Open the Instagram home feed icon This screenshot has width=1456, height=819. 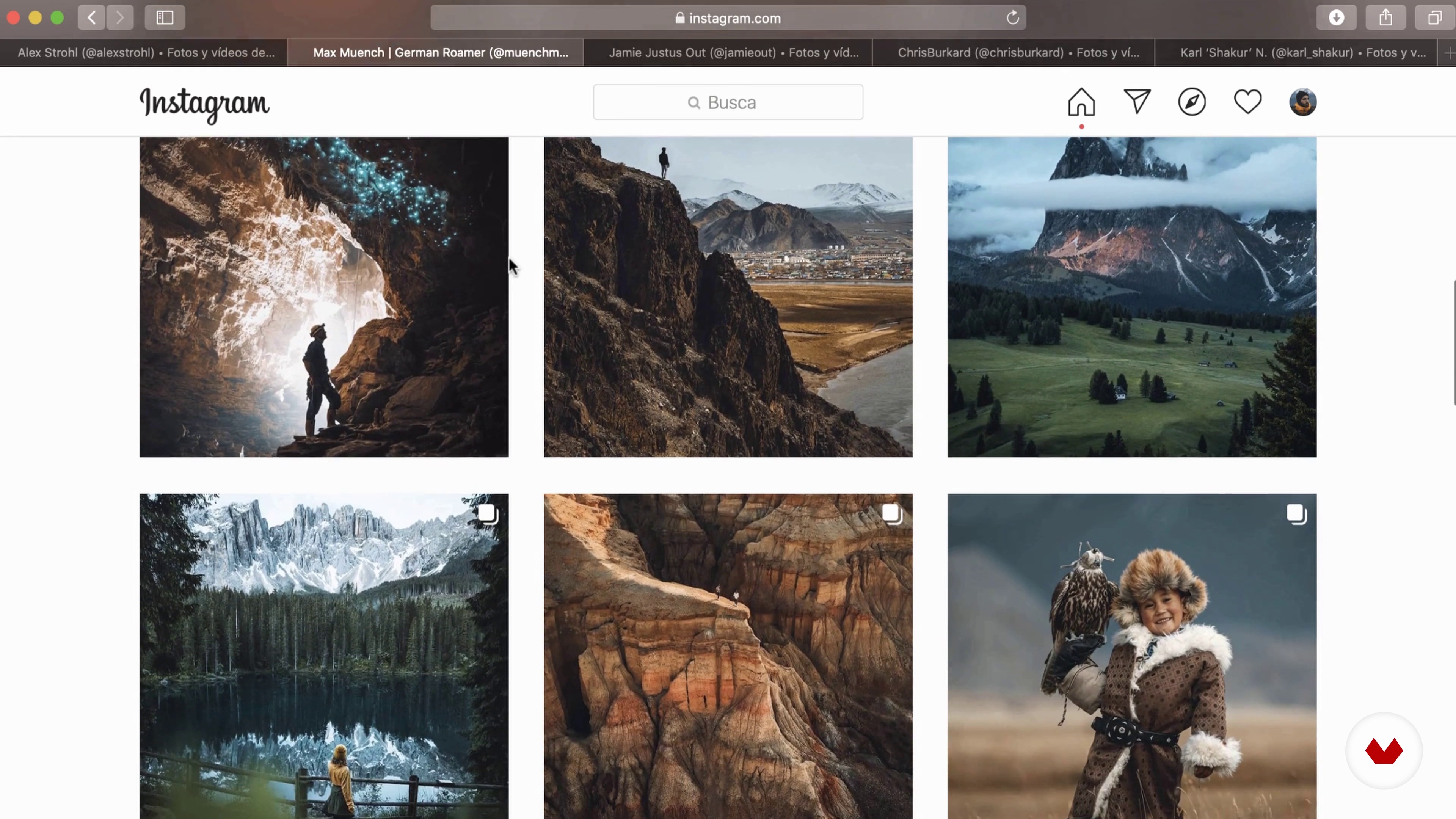[x=1081, y=102]
